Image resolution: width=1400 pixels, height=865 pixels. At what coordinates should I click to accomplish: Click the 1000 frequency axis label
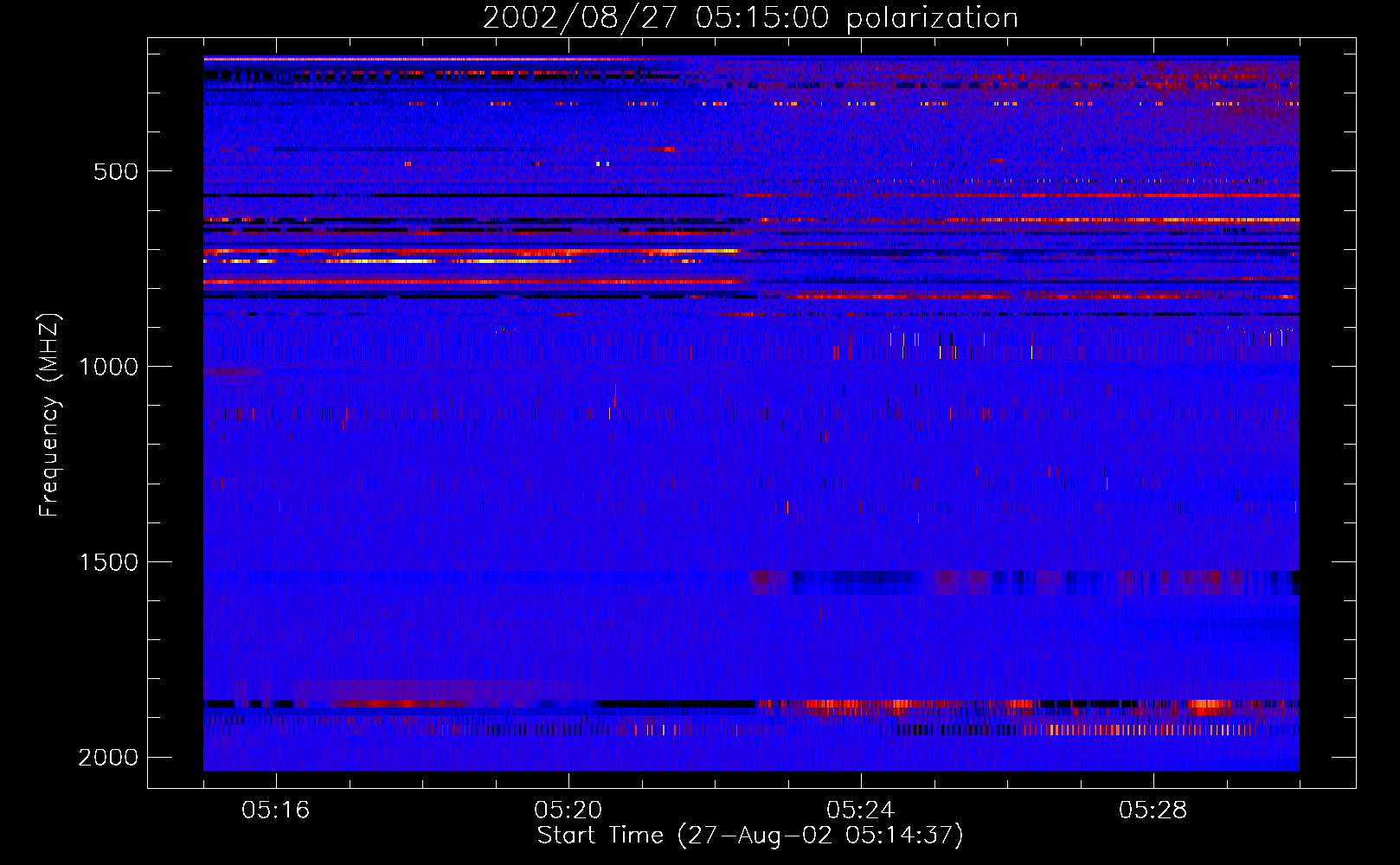click(108, 367)
